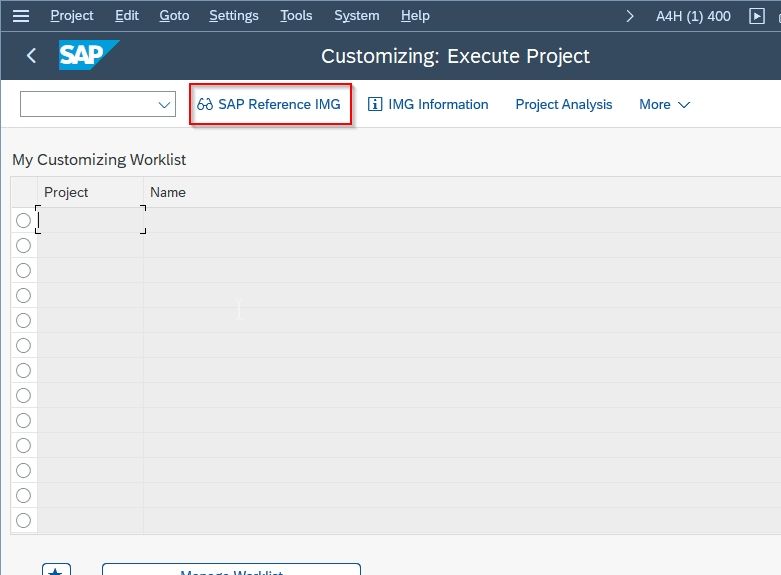Click SAP Reference IMG button
781x575 pixels.
point(270,104)
